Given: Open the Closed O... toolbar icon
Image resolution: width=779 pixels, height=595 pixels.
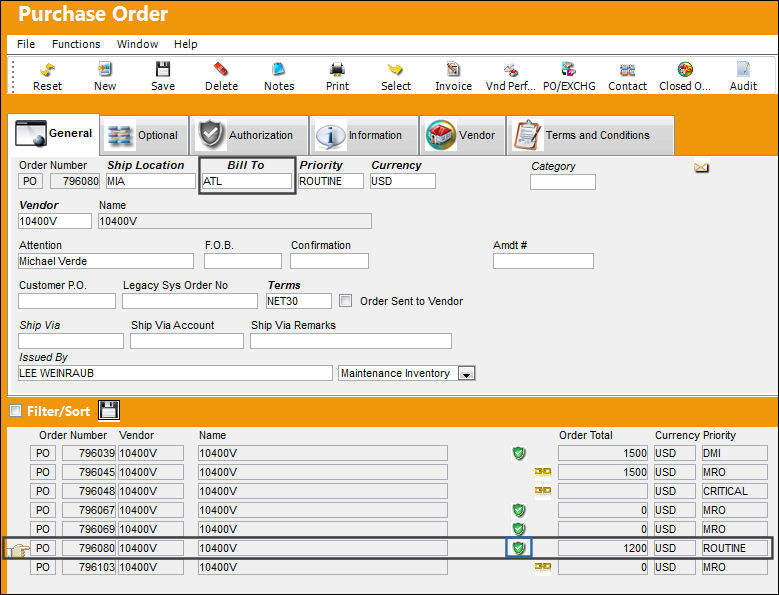Looking at the screenshot, I should click(685, 70).
